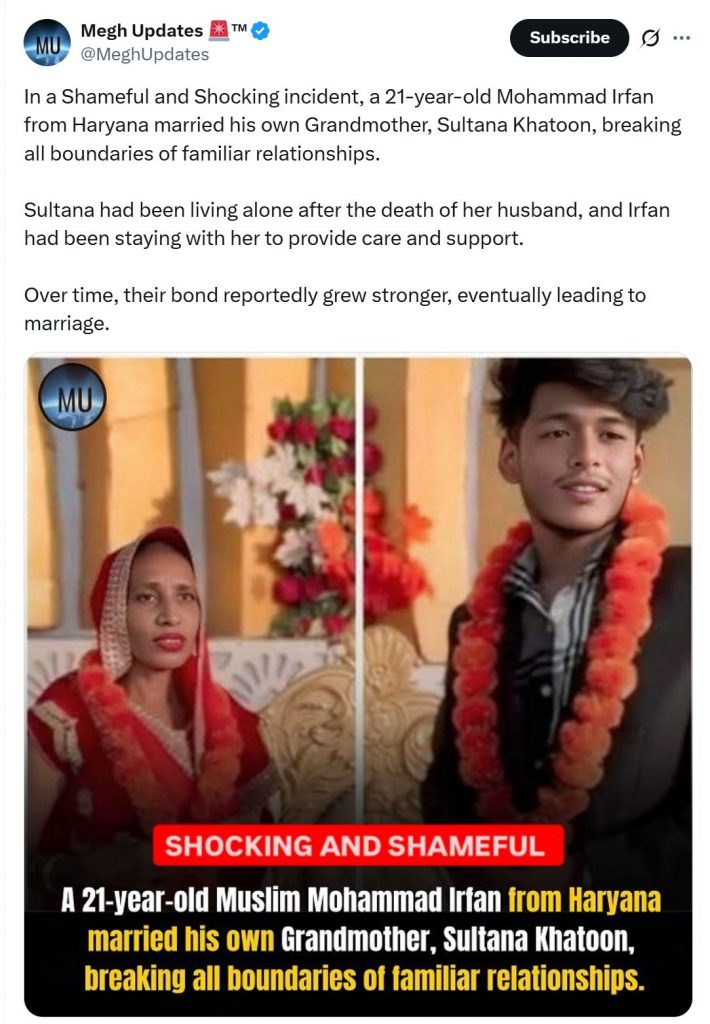
Task: Click the yellow 'breaking all boundaries' caption line
Action: click(x=364, y=979)
